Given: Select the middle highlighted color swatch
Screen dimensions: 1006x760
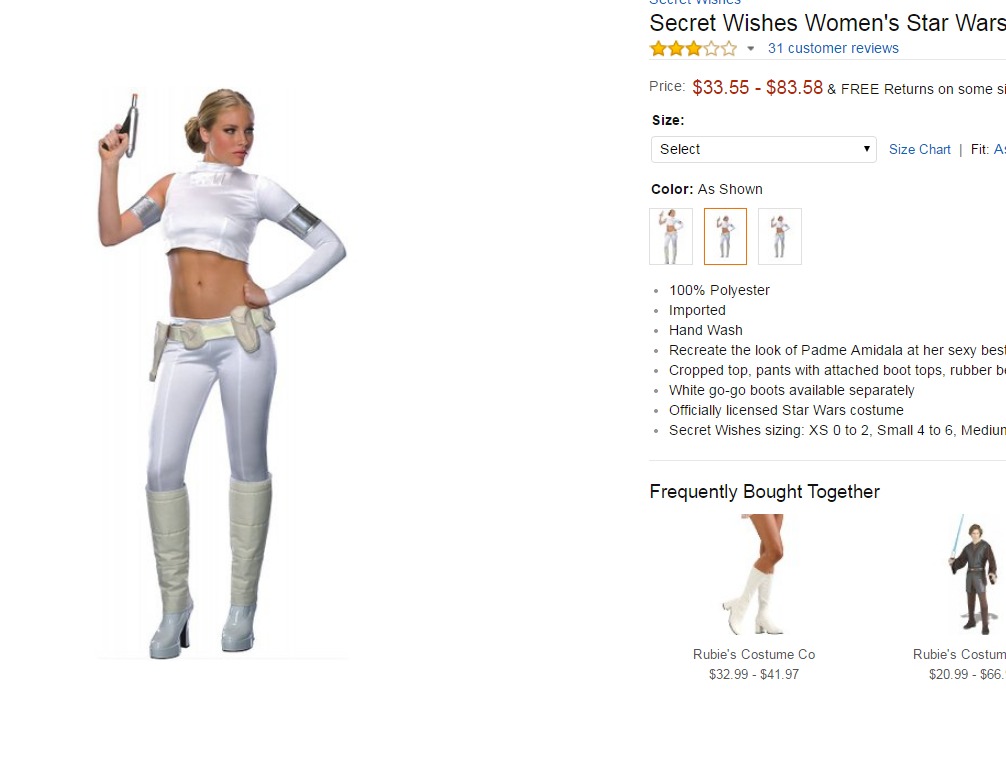Looking at the screenshot, I should [726, 236].
